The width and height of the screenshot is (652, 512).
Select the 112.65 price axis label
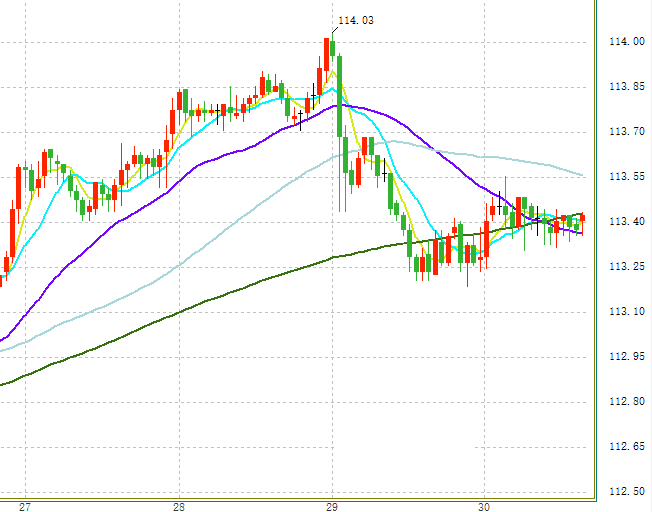(x=624, y=447)
